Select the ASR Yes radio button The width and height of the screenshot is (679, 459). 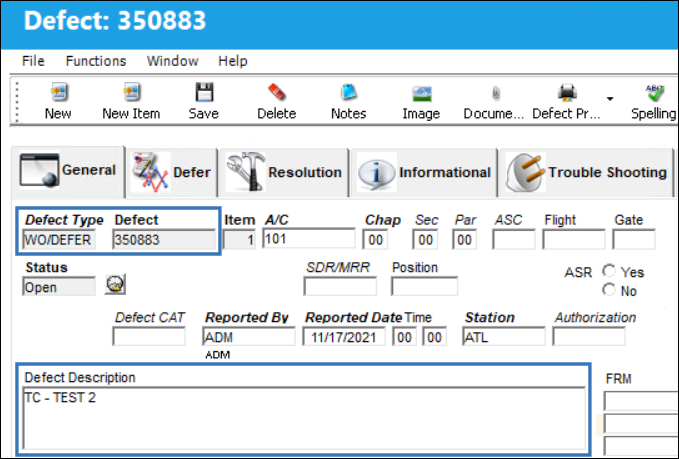609,272
